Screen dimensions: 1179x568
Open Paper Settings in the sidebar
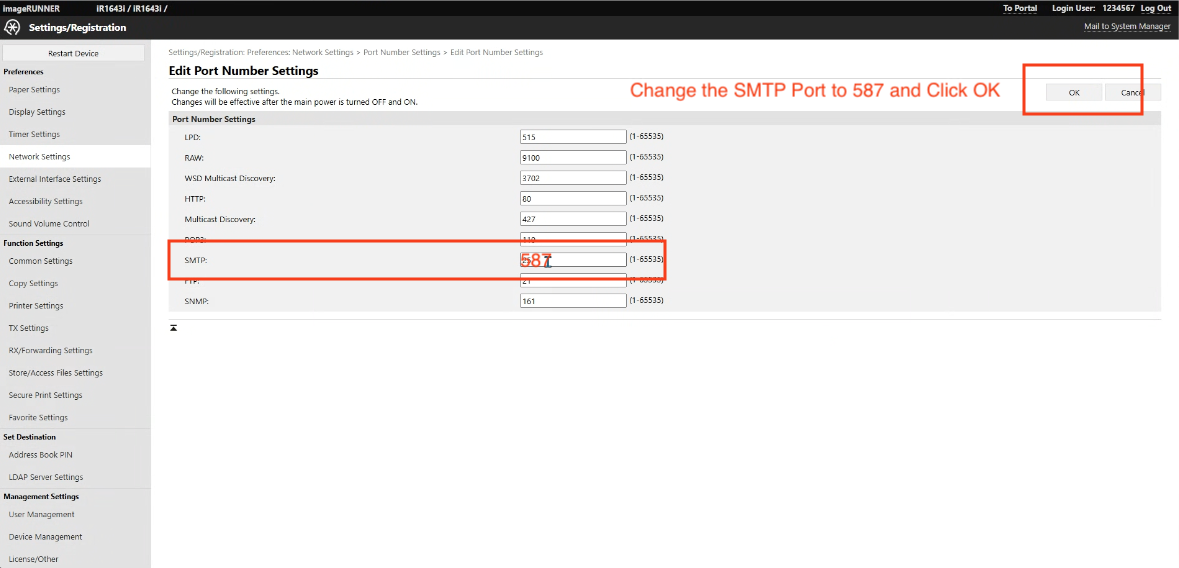(35, 90)
